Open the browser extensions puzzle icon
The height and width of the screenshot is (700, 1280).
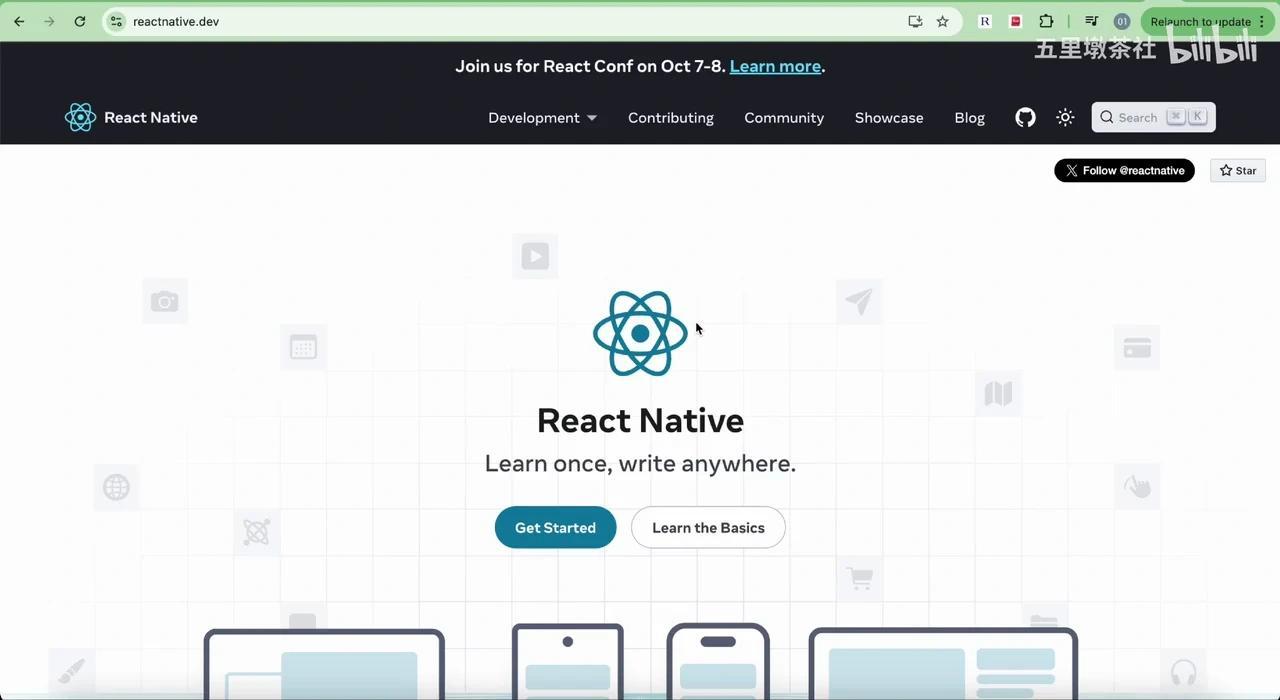[1046, 21]
